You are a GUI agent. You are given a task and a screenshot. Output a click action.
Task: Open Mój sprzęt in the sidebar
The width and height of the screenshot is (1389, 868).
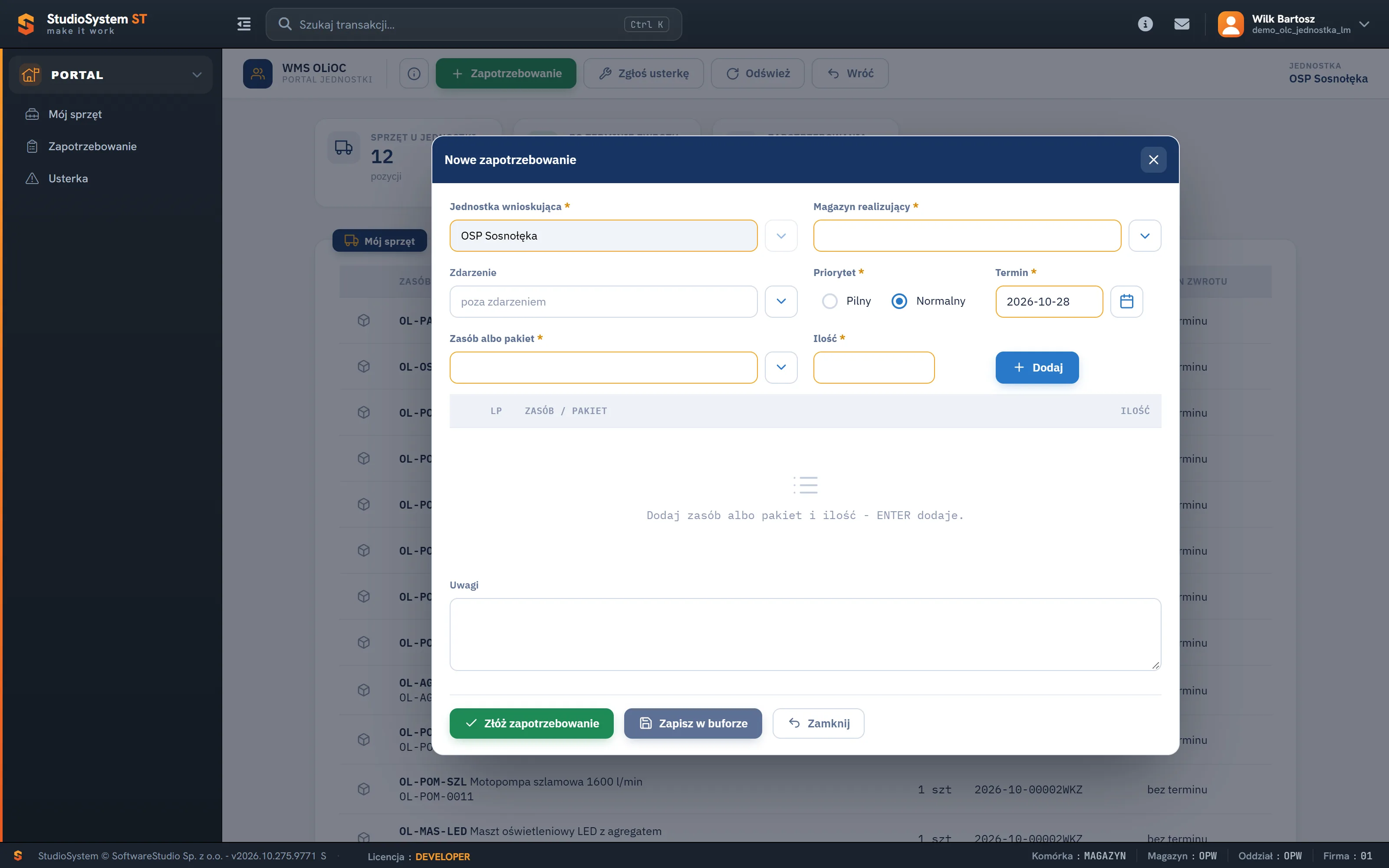coord(75,114)
